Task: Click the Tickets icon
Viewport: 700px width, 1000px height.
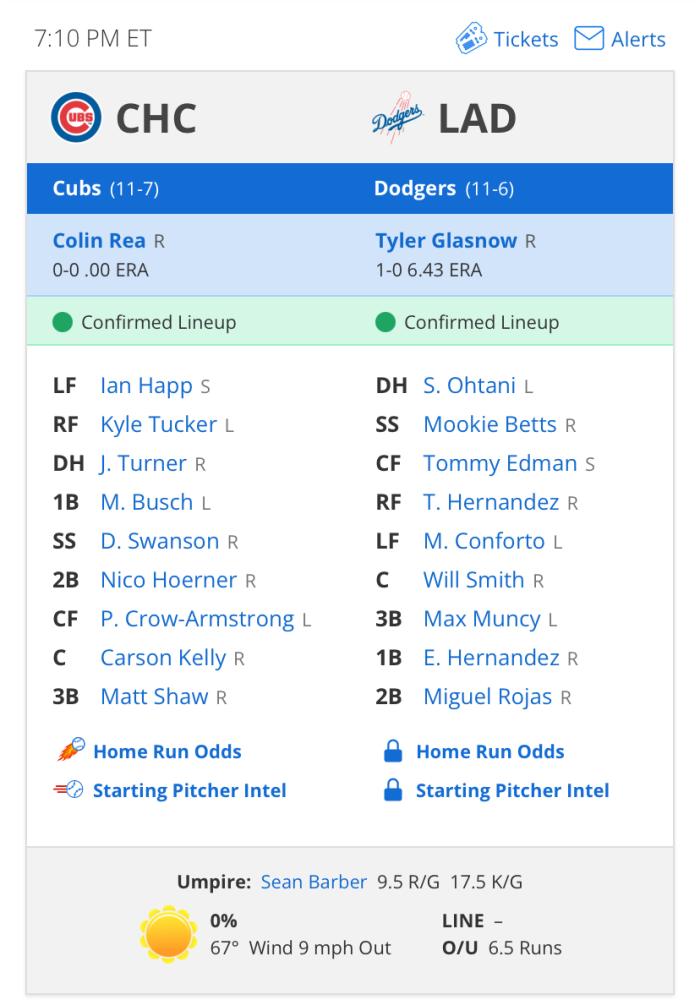Action: (x=471, y=38)
